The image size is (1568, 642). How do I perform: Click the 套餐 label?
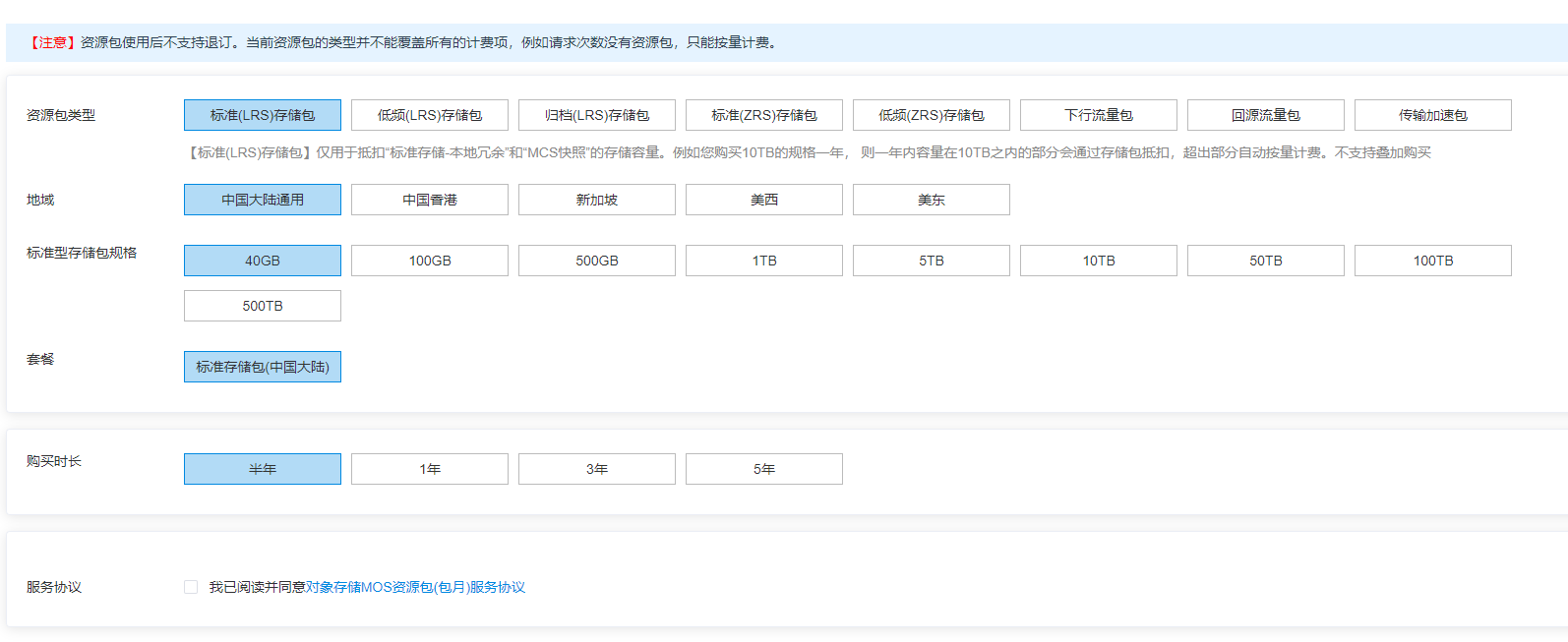pyautogui.click(x=40, y=359)
